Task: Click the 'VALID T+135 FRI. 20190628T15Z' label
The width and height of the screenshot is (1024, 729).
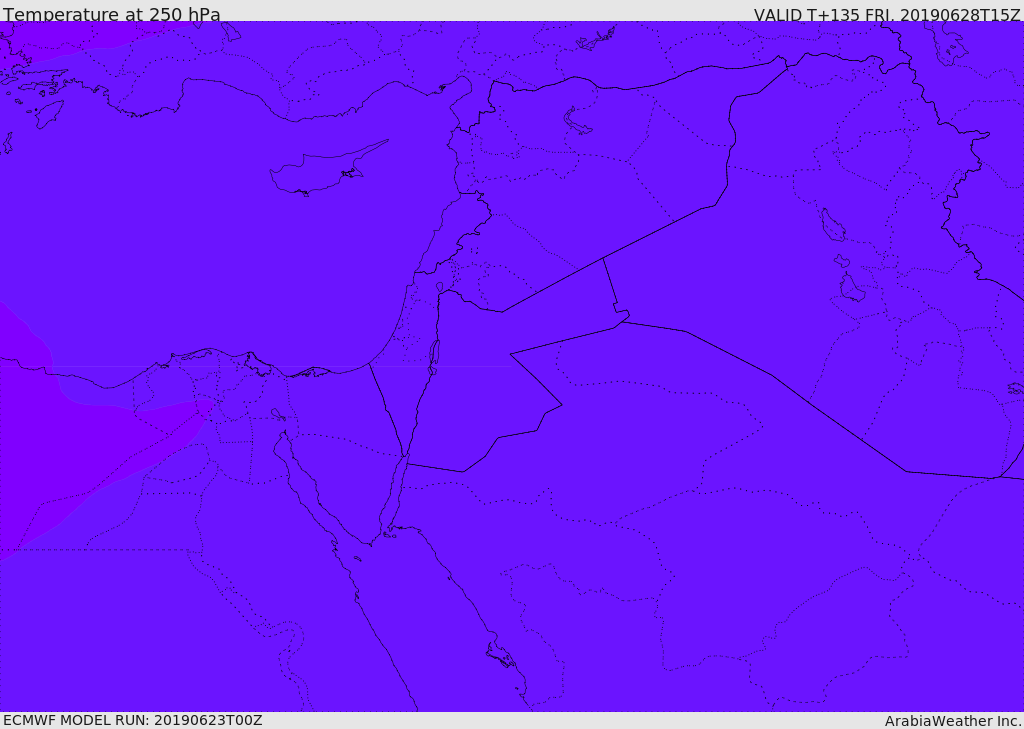Action: (887, 14)
